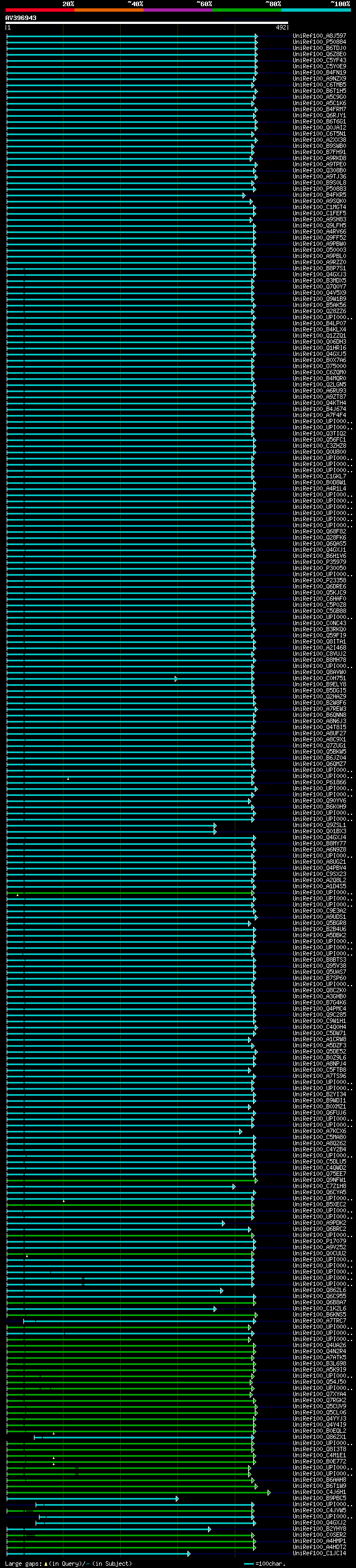Select hit label UniRef100_A9PDK2
Viewport: 356px width, 1568px height.
pos(319,1223)
